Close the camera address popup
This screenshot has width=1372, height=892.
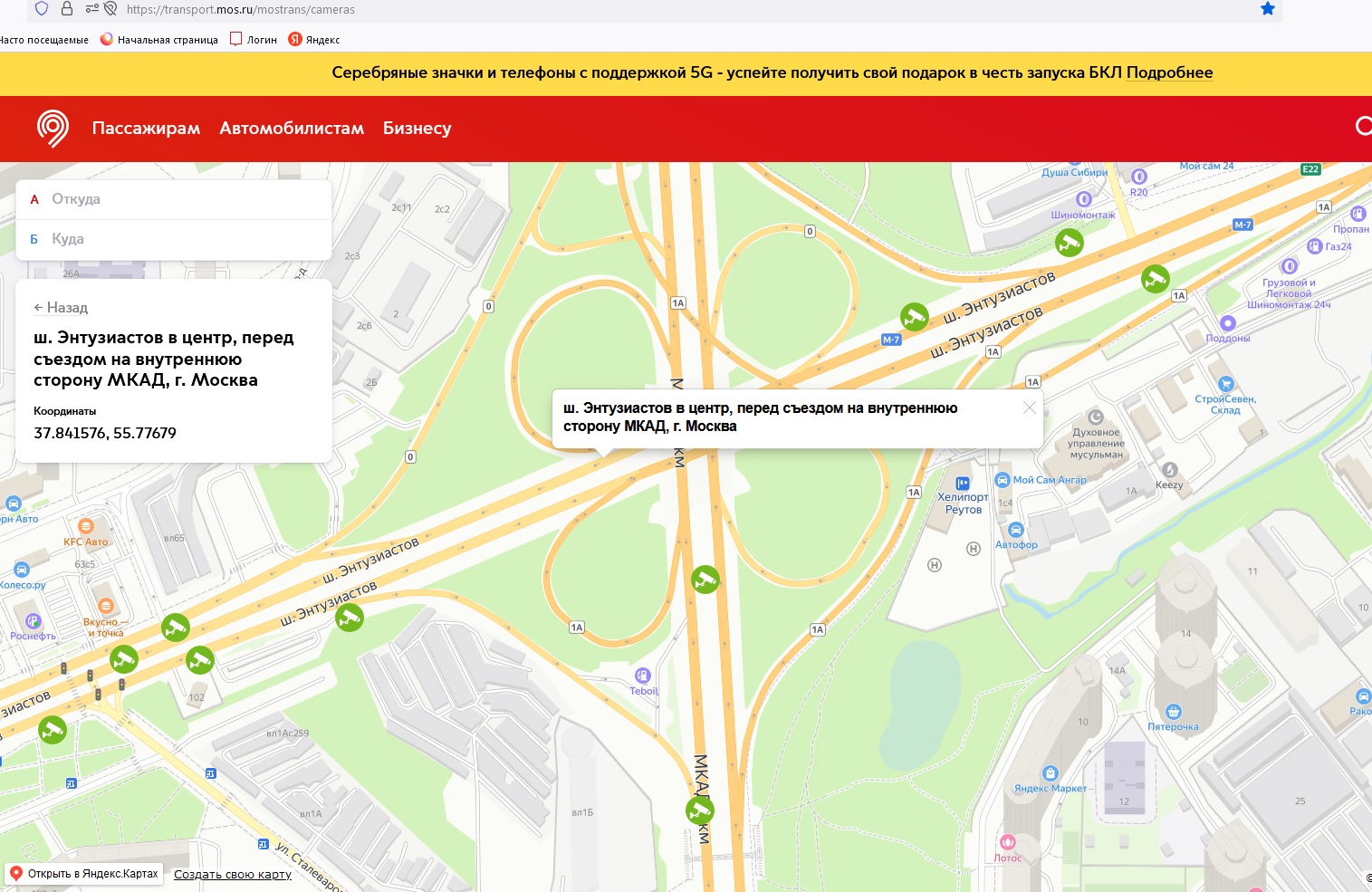click(x=1029, y=408)
